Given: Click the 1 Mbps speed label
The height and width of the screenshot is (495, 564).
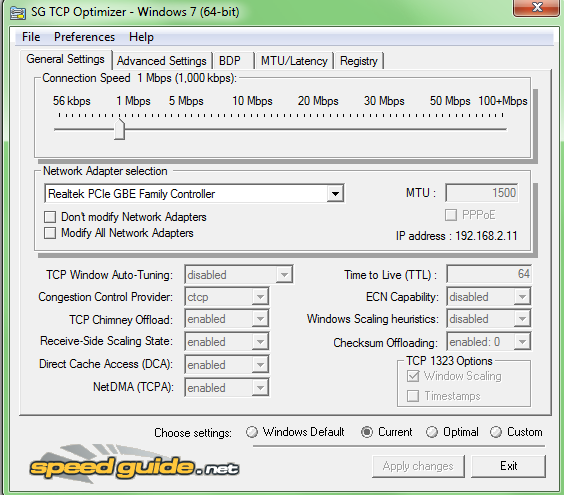Looking at the screenshot, I should [133, 101].
